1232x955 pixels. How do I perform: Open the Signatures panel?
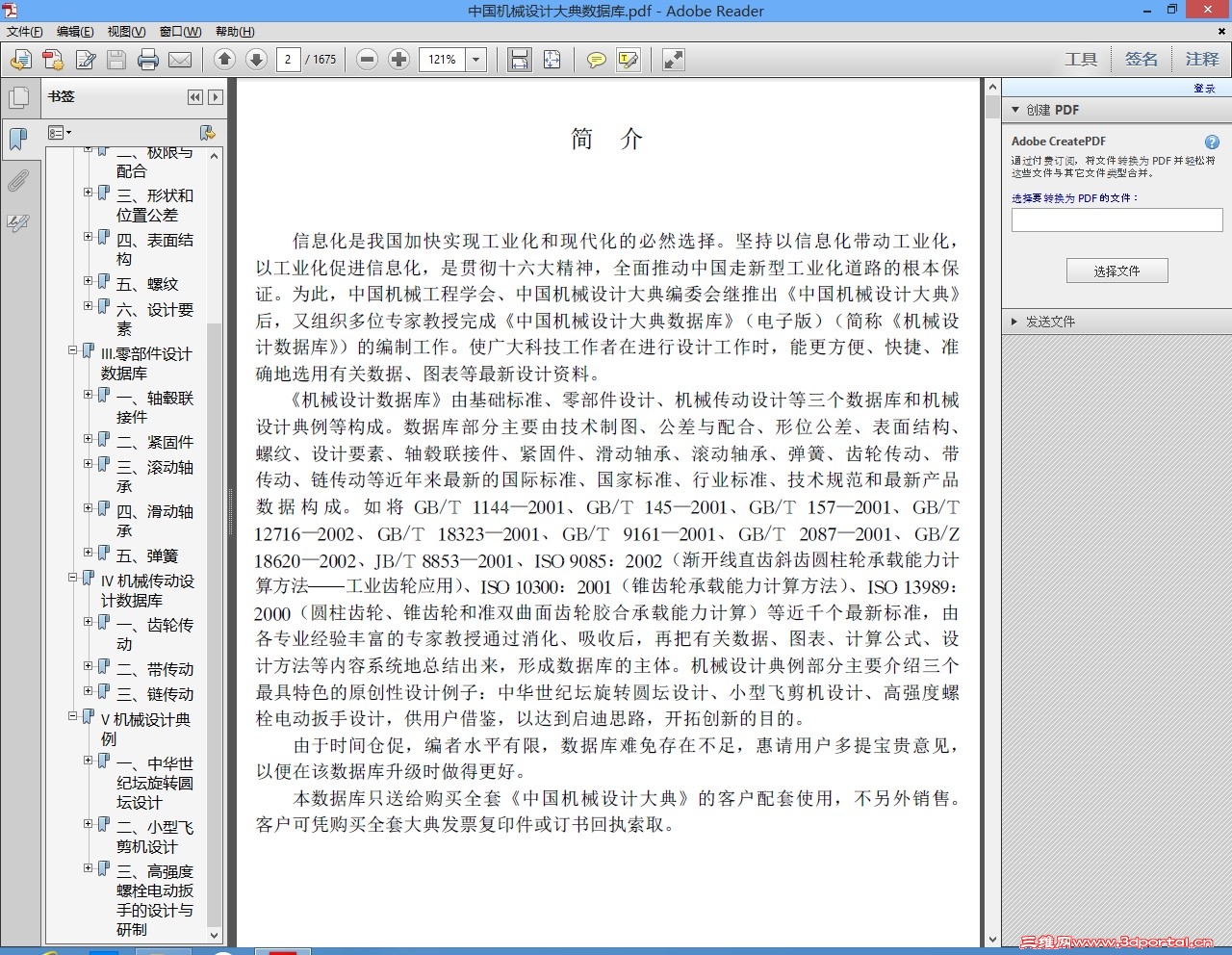point(19,223)
